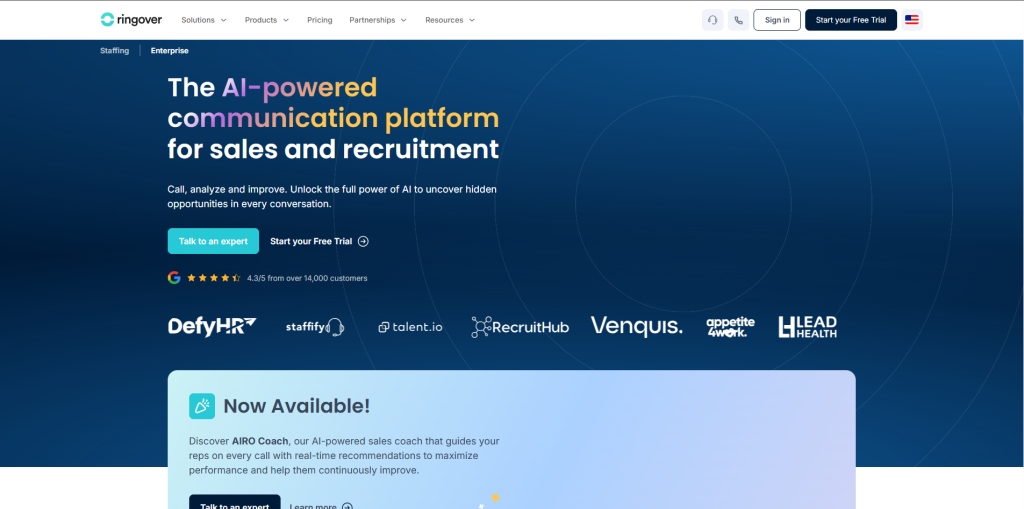Expand the Resources dropdown menu
The width and height of the screenshot is (1024, 509).
click(x=450, y=20)
